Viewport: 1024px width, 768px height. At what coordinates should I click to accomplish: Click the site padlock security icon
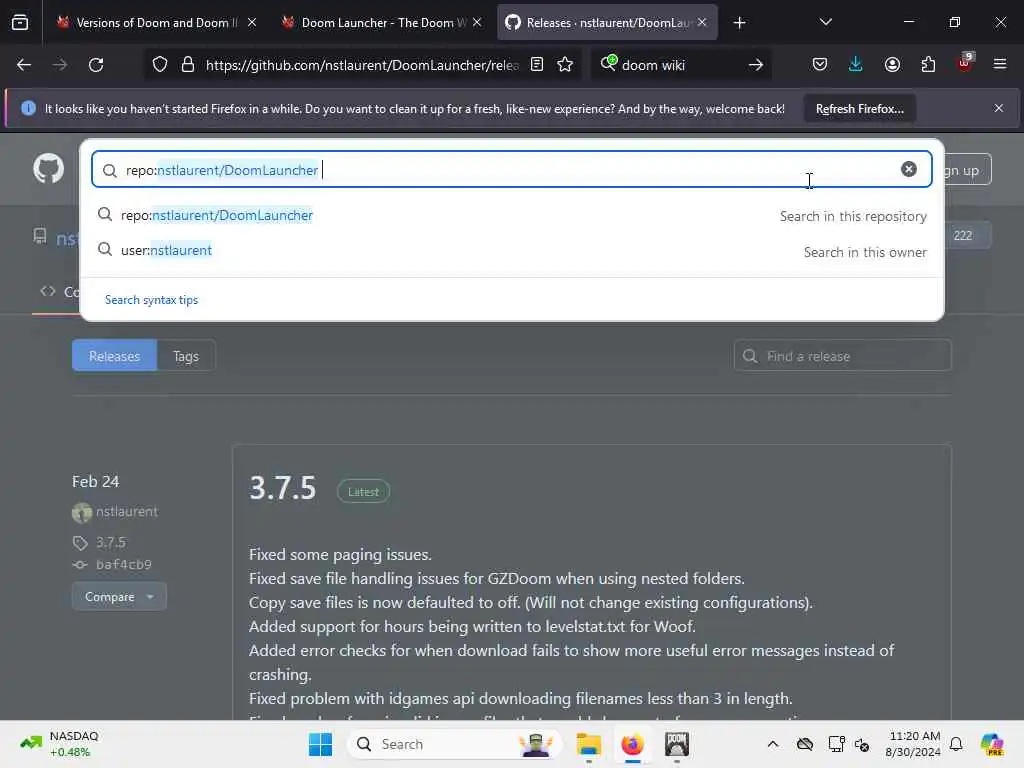[188, 65]
